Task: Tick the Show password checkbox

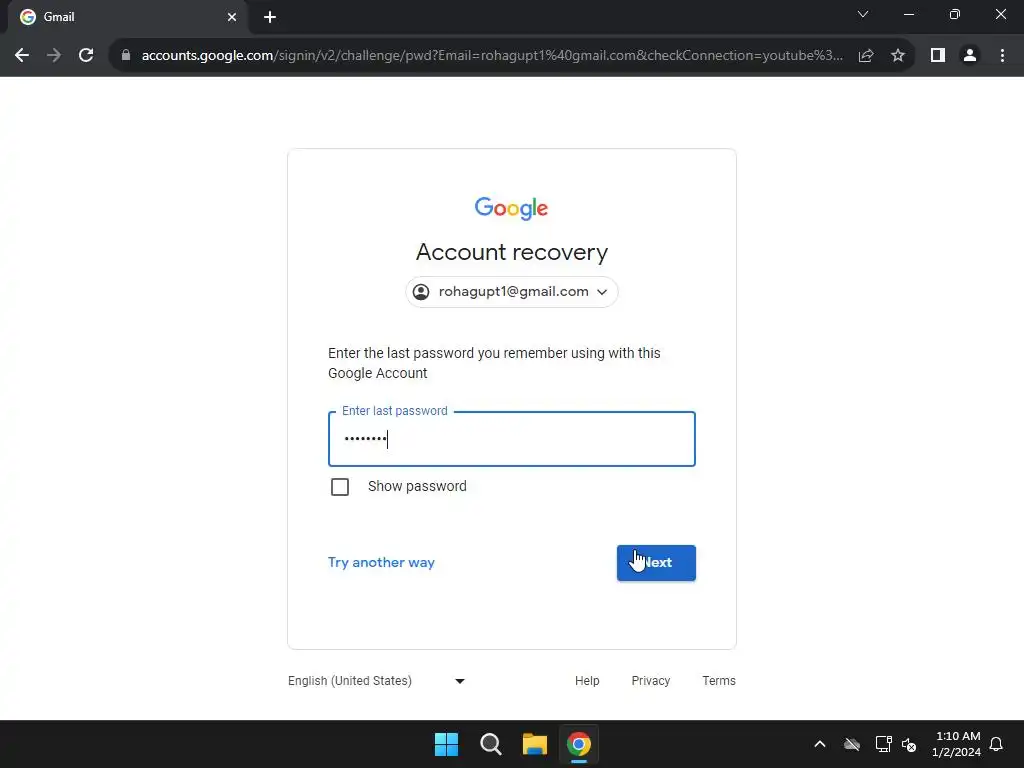Action: coord(340,487)
